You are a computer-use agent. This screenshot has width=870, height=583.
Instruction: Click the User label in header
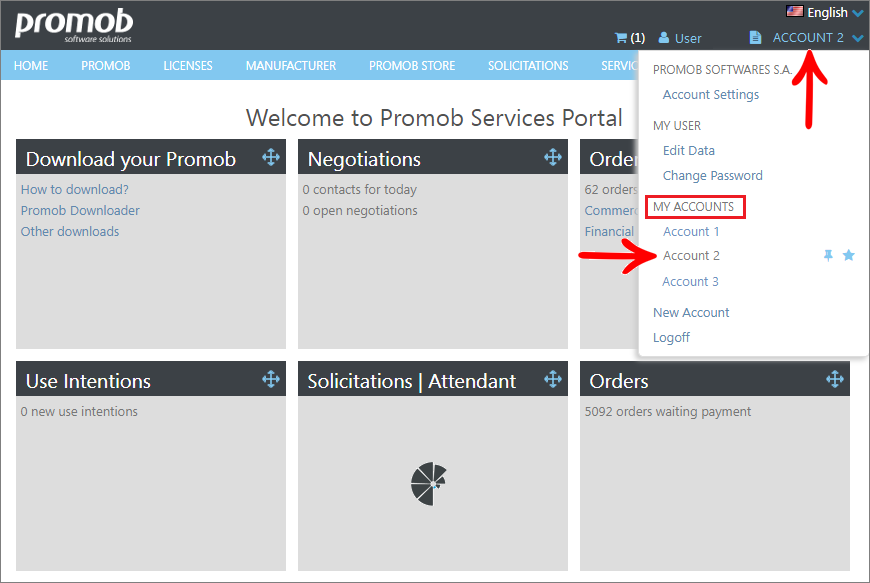click(688, 38)
